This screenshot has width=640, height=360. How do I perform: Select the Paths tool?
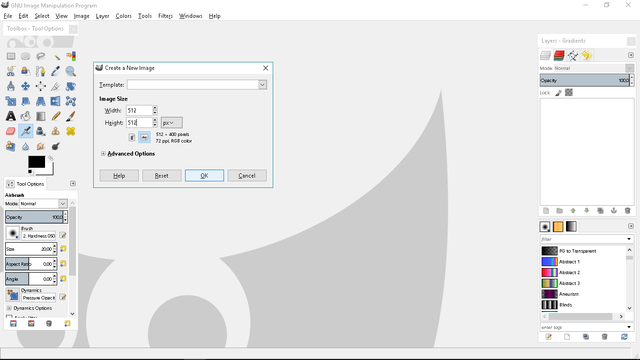point(41,71)
